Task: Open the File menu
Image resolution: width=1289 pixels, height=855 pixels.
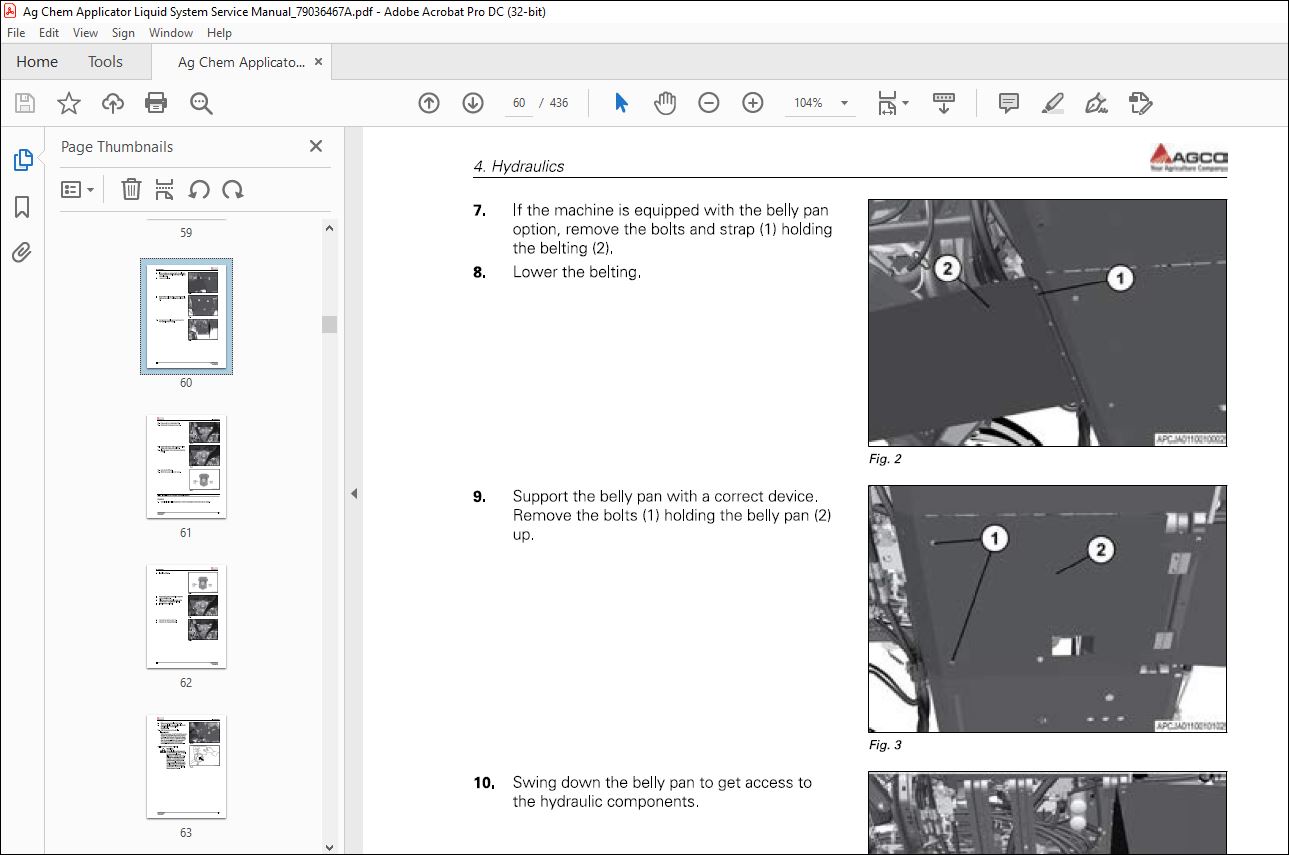Action: [x=16, y=33]
